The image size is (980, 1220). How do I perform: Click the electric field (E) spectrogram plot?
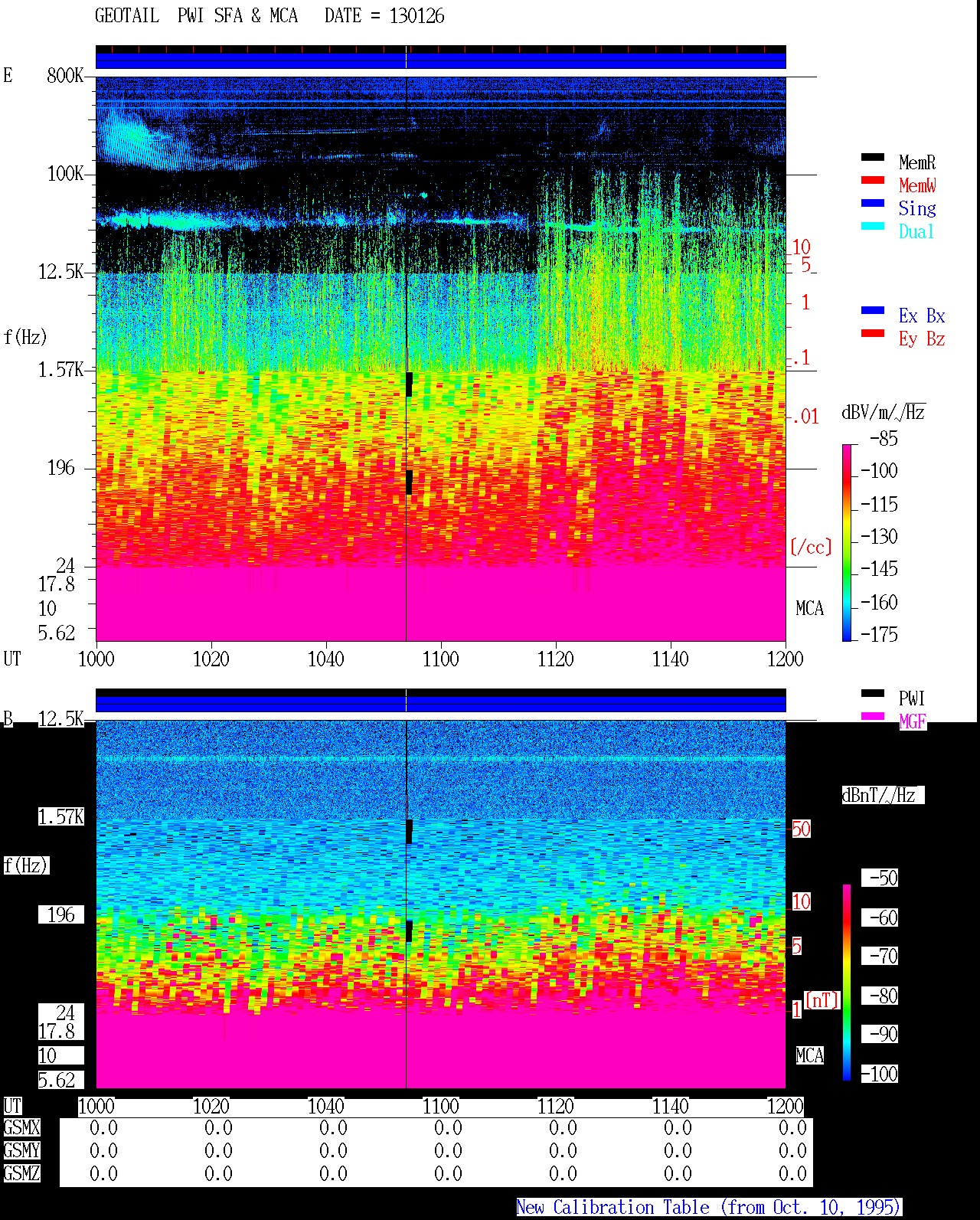441,358
